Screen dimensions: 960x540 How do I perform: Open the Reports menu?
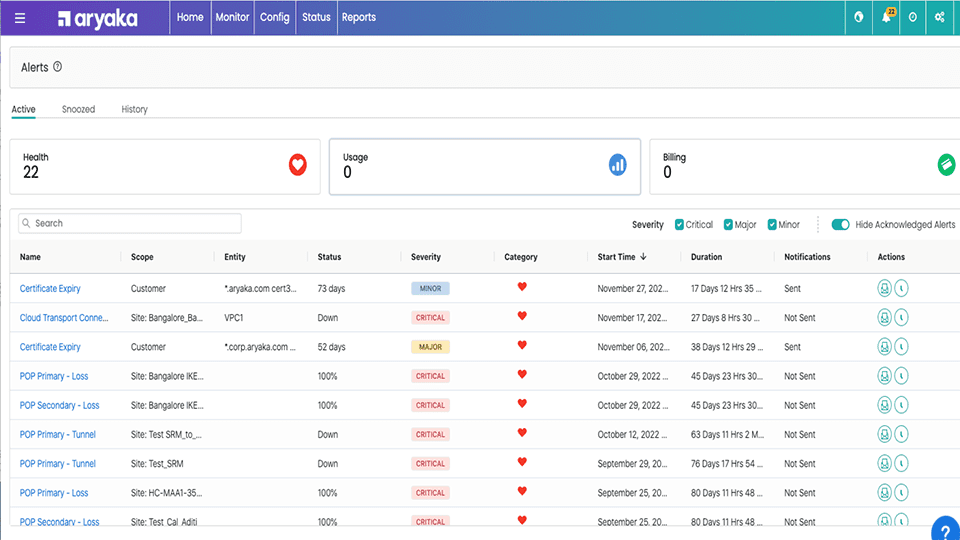click(x=359, y=17)
